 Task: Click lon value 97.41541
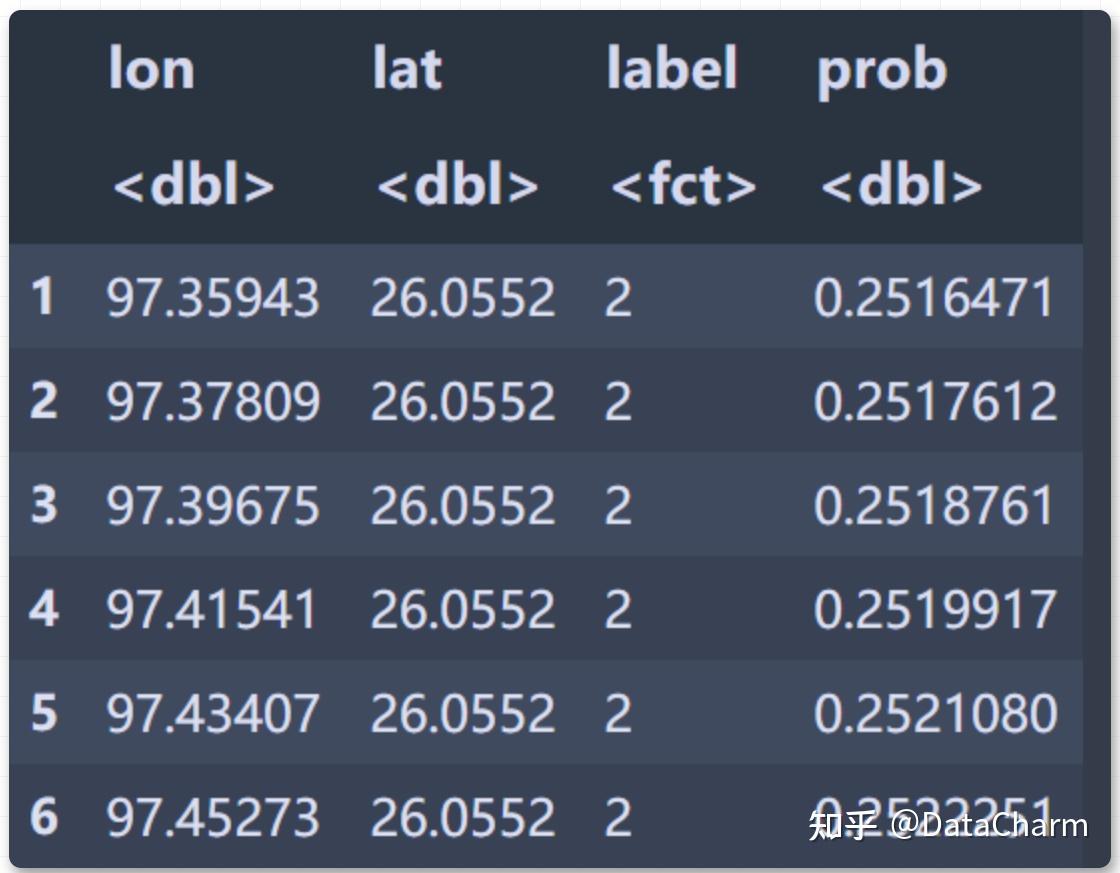[x=211, y=609]
